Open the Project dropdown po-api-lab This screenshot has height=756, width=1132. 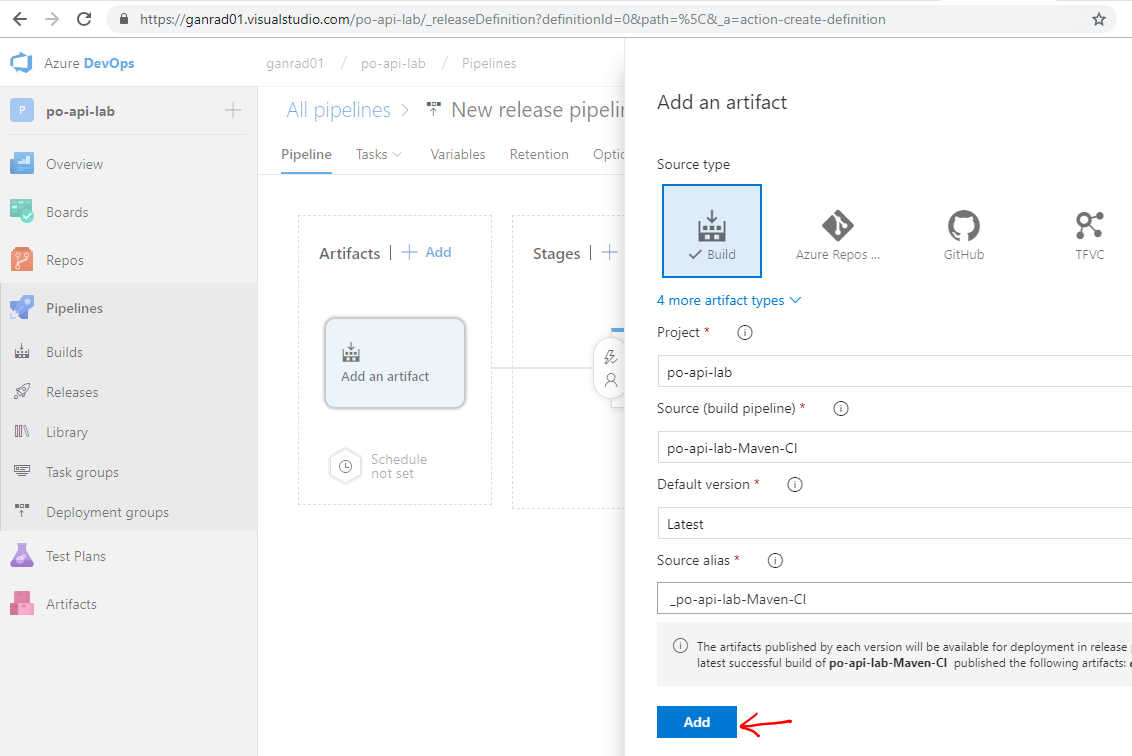(894, 371)
